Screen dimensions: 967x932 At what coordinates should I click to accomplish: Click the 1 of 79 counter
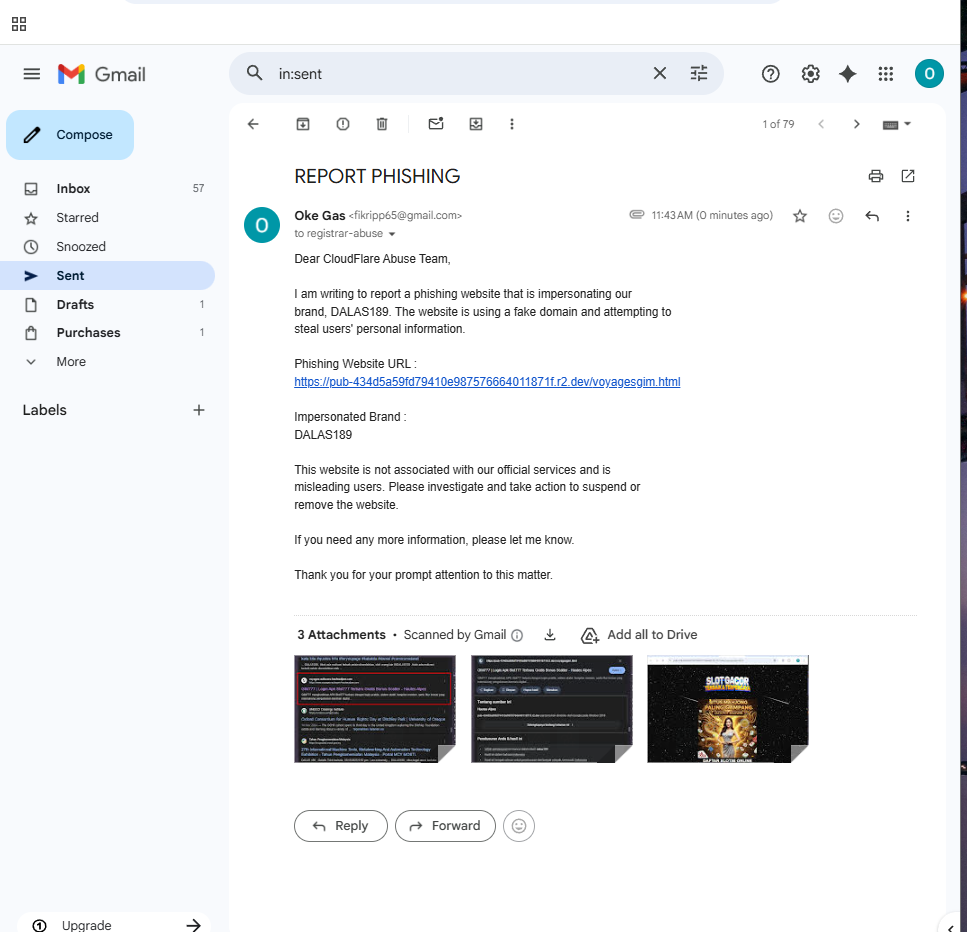point(778,124)
